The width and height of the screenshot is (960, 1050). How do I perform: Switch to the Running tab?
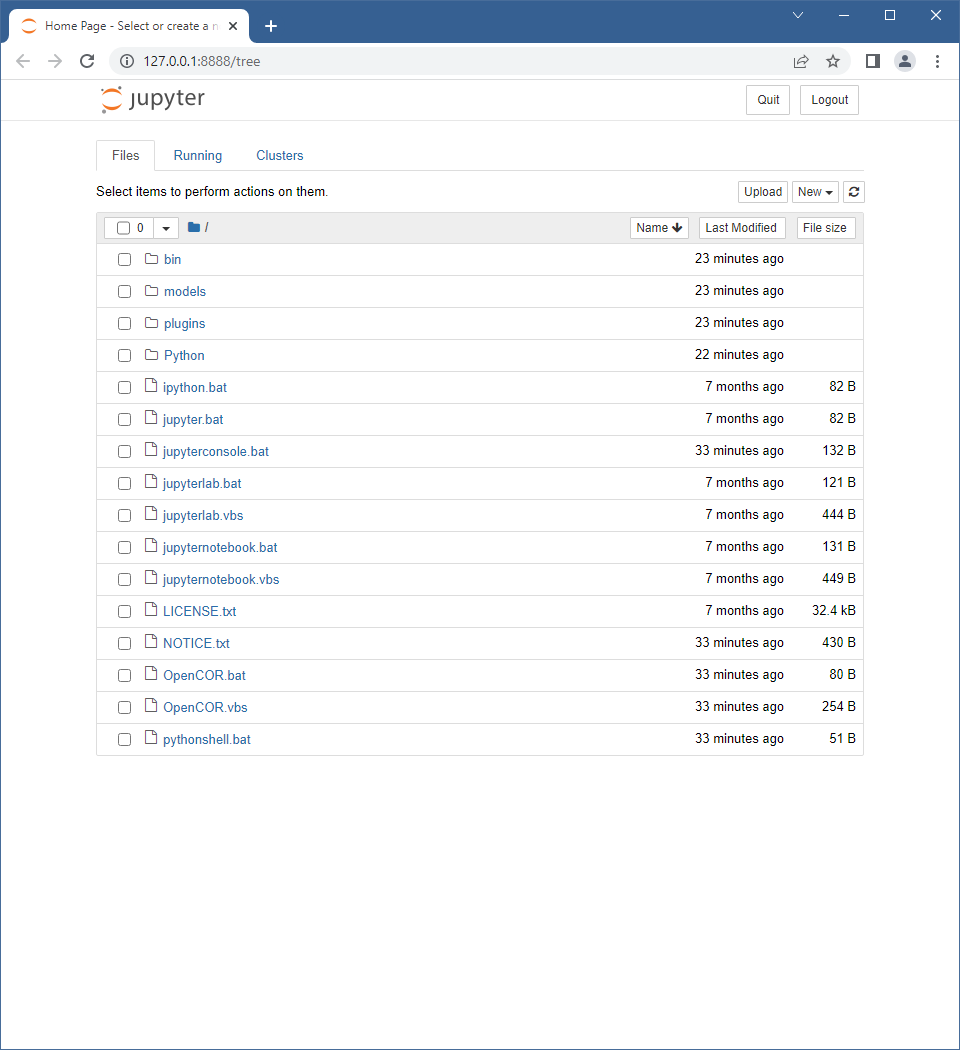pyautogui.click(x=198, y=156)
